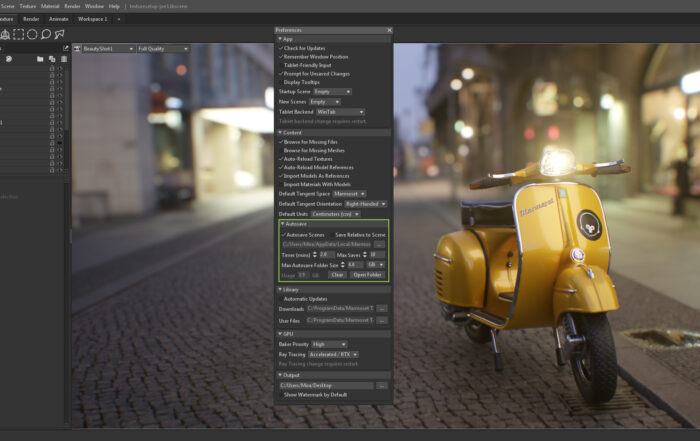
Task: Click the pencil edit icon above scene panel
Action: (66, 48)
